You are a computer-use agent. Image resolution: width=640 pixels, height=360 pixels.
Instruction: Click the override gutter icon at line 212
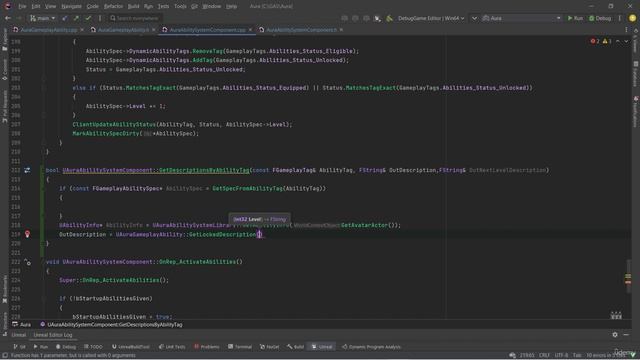point(27,170)
